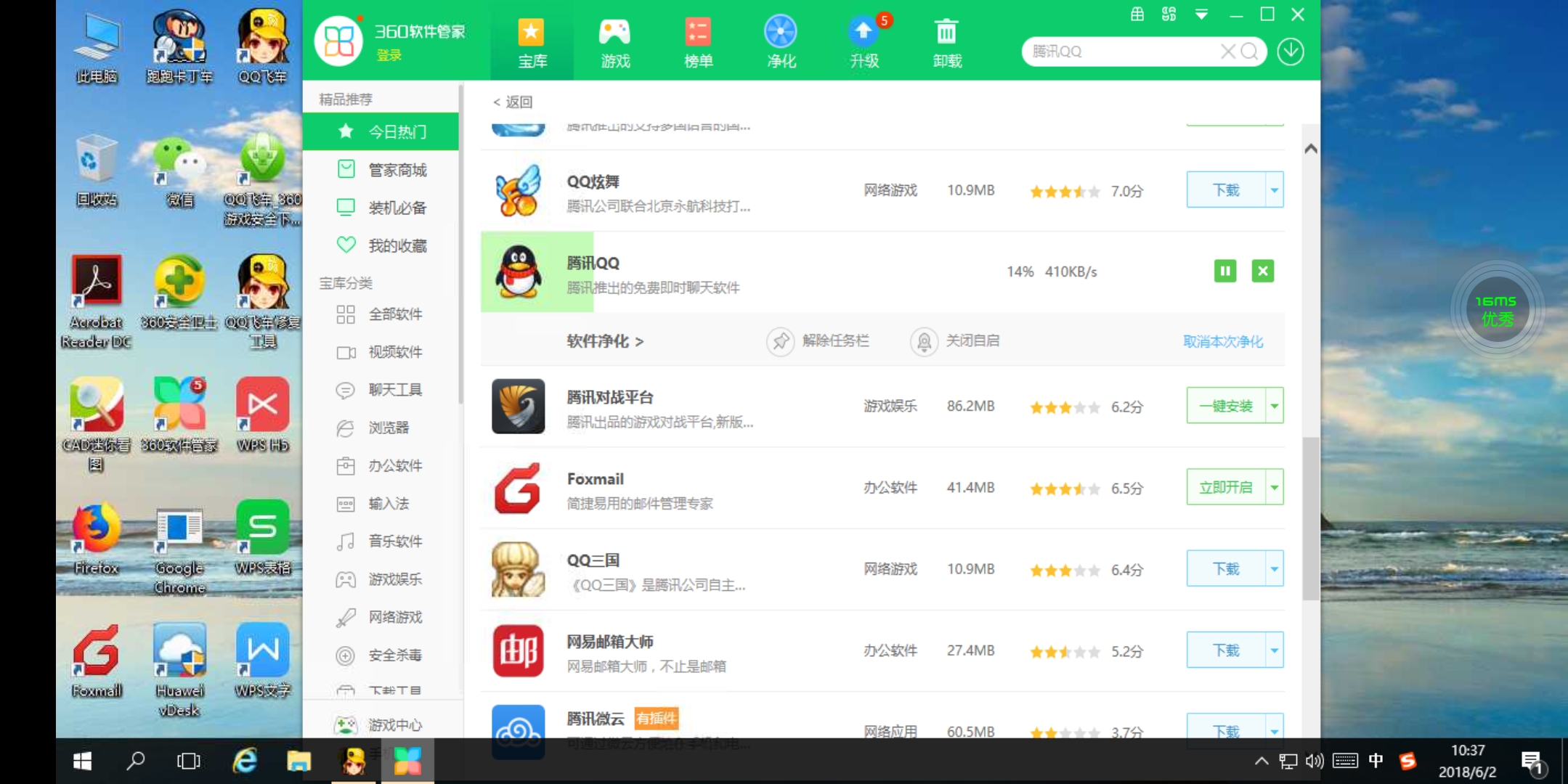Switch to the 游戏 tab
The height and width of the screenshot is (784, 1568).
[615, 44]
